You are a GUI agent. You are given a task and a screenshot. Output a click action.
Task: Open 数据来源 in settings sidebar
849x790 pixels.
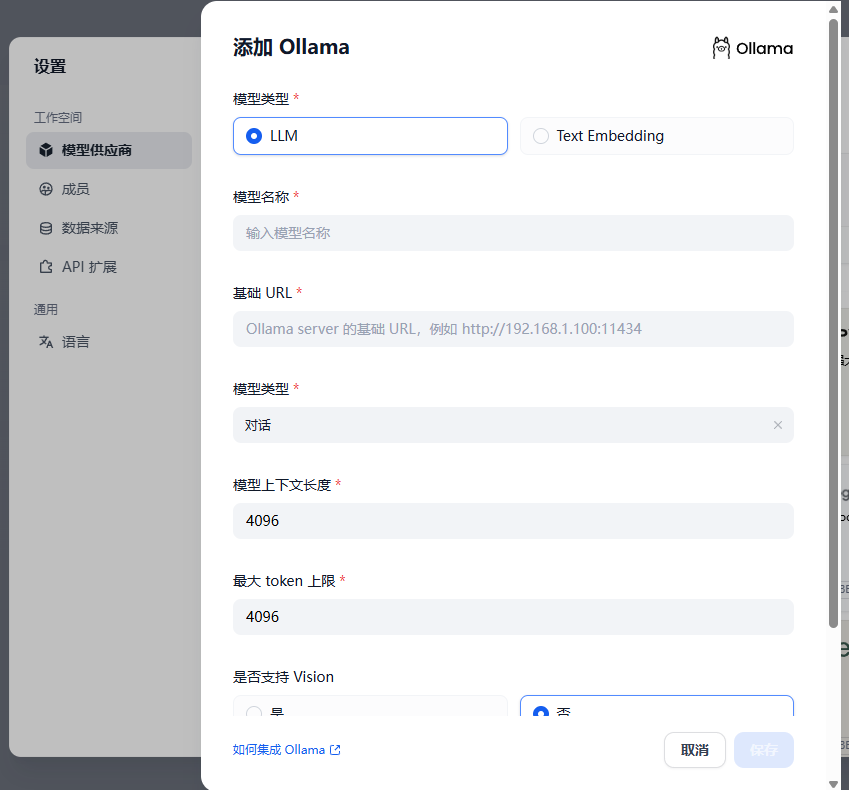[x=109, y=228]
